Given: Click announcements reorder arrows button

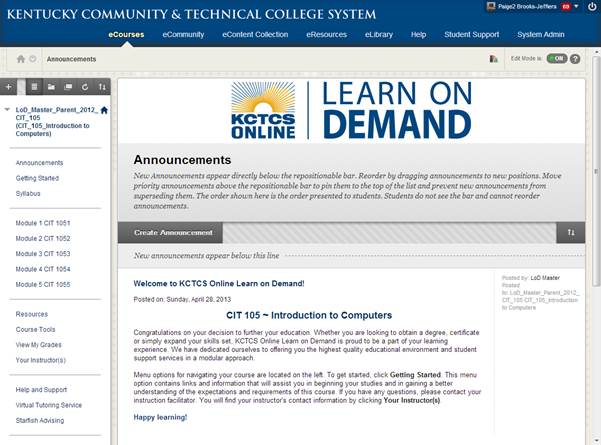Looking at the screenshot, I should pyautogui.click(x=571, y=232).
